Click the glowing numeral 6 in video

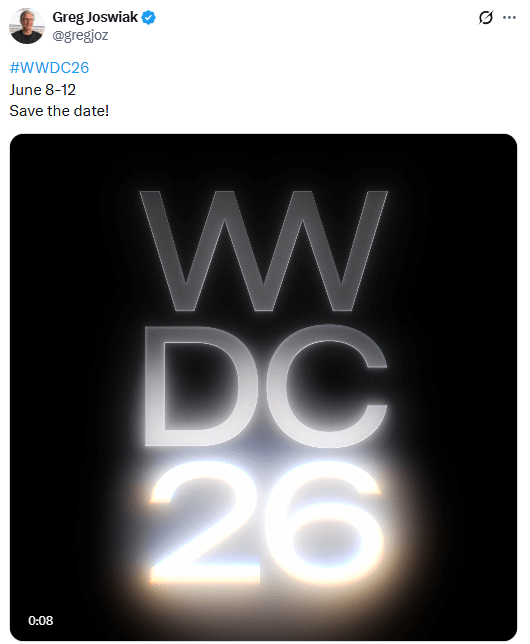tap(324, 522)
